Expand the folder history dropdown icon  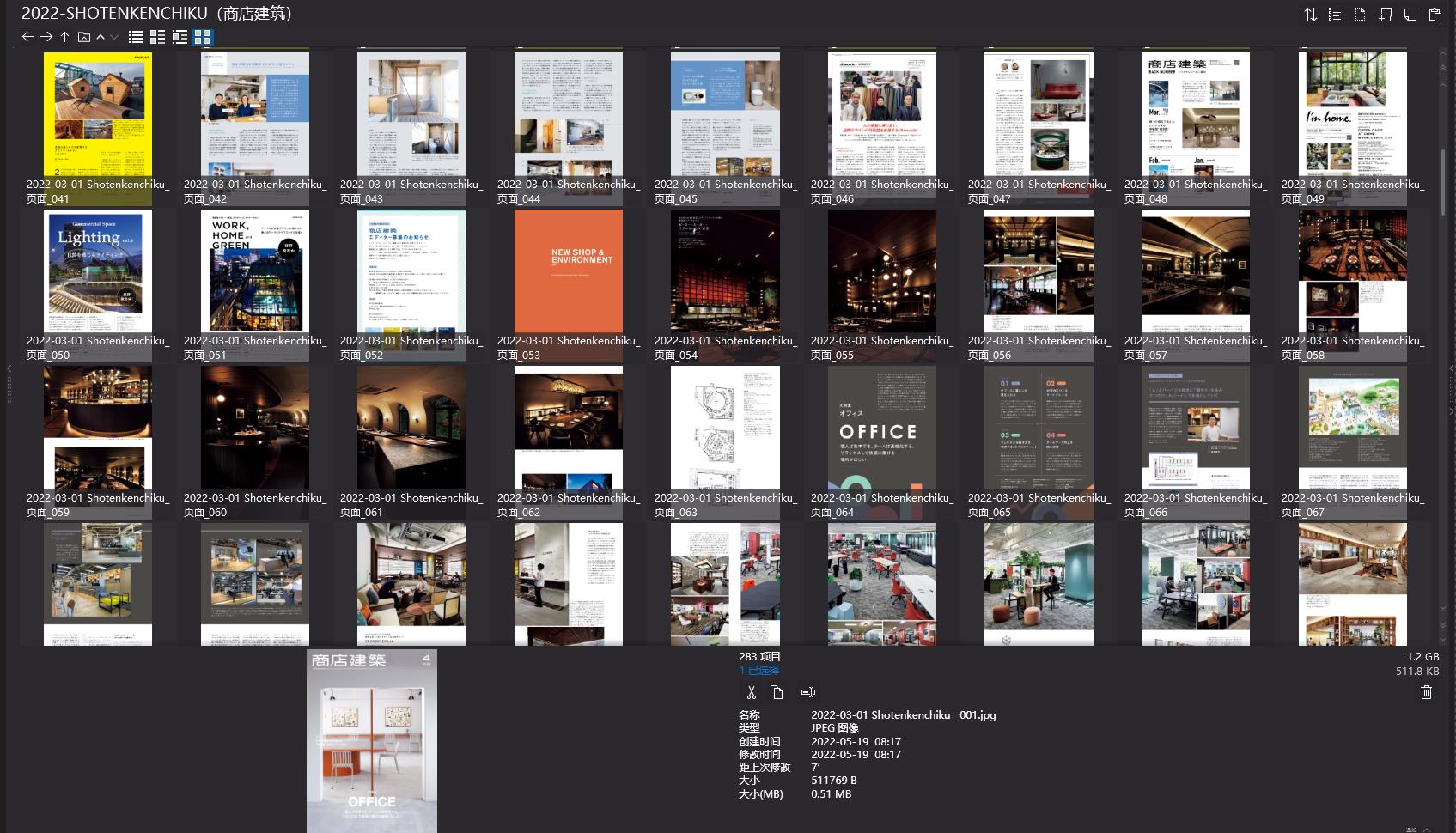point(83,37)
